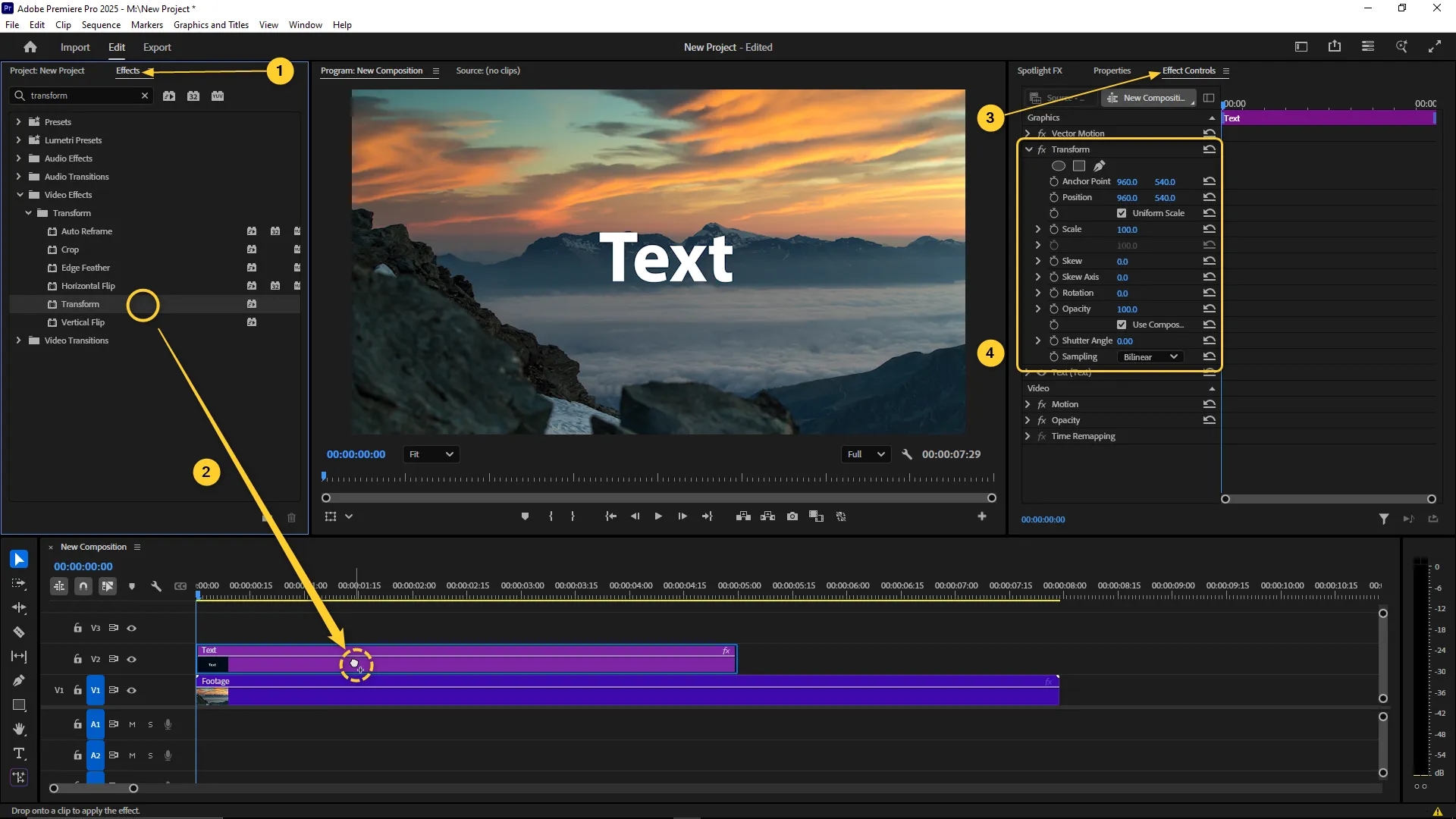Viewport: 1456px width, 819px height.
Task: Select the Razor tool
Action: pyautogui.click(x=19, y=632)
